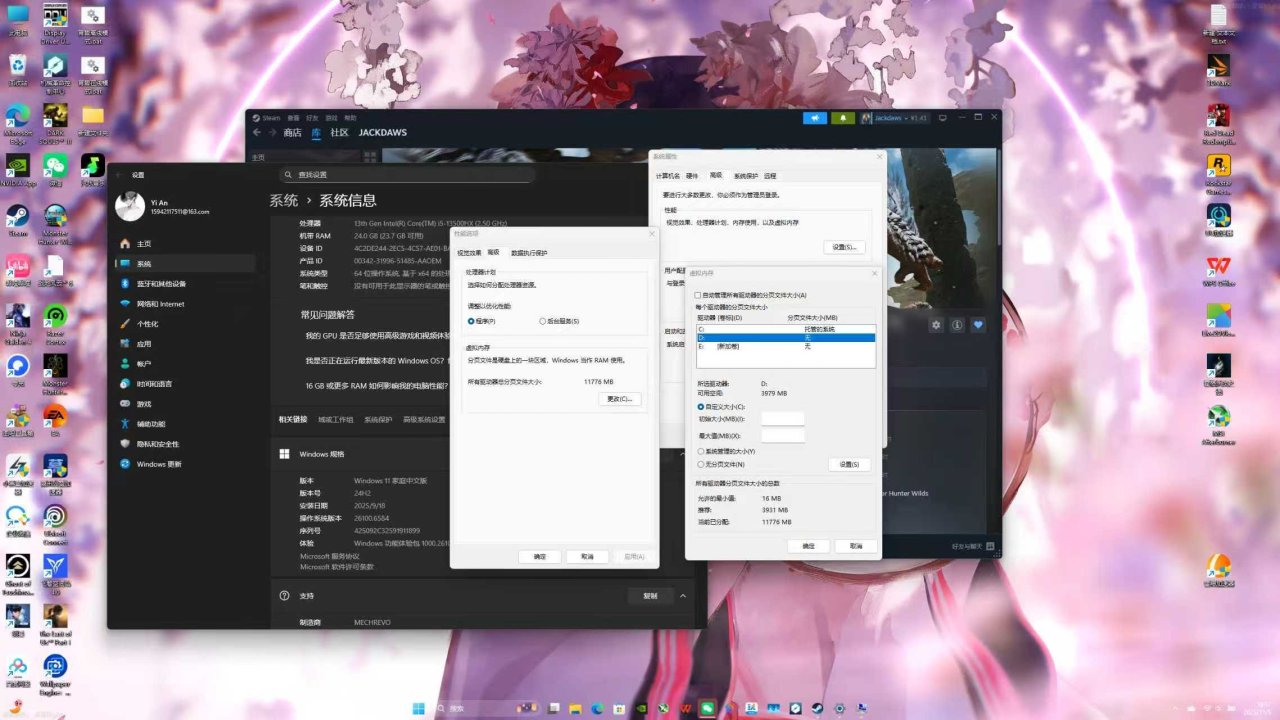Screen dimensions: 1280x720
Task: Open the WeChat icon on the desktop
Action: [56, 165]
